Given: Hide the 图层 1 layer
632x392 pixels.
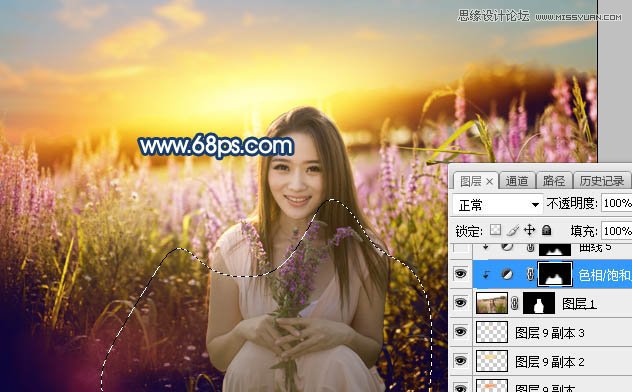Looking at the screenshot, I should 460,303.
